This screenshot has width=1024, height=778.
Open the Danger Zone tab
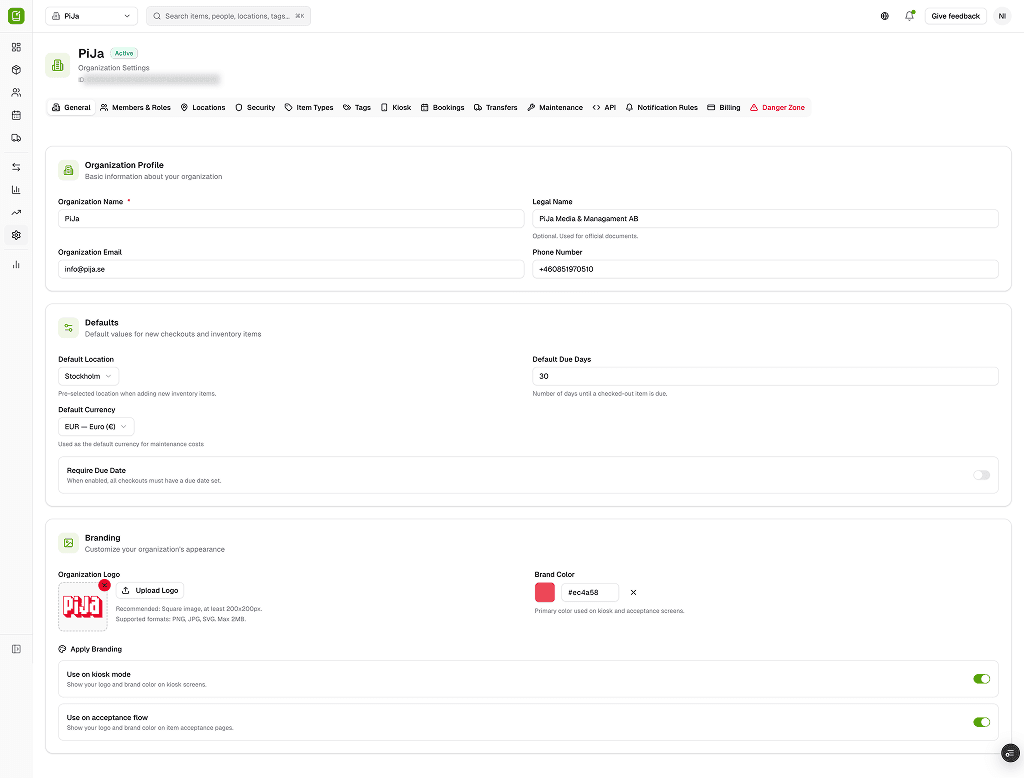[777, 107]
